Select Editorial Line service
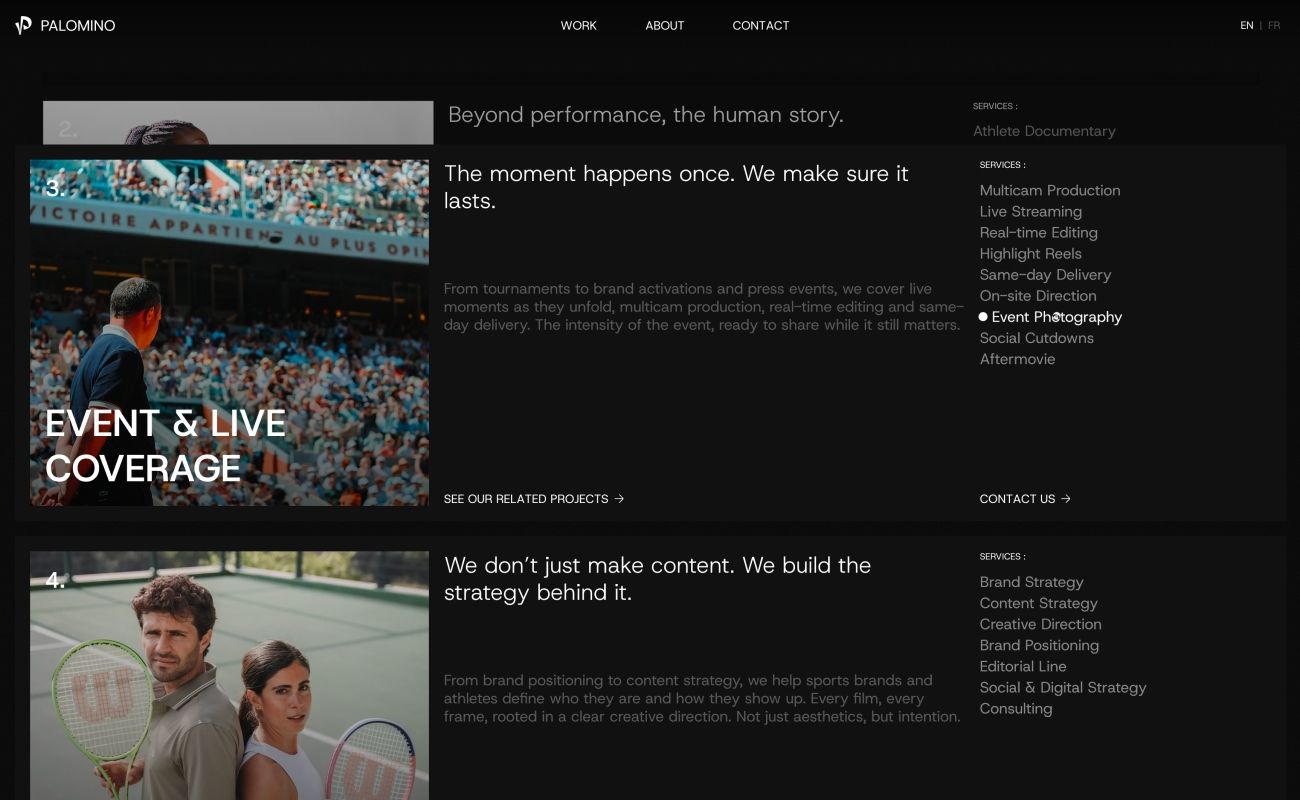The image size is (1300, 800). pos(1023,666)
